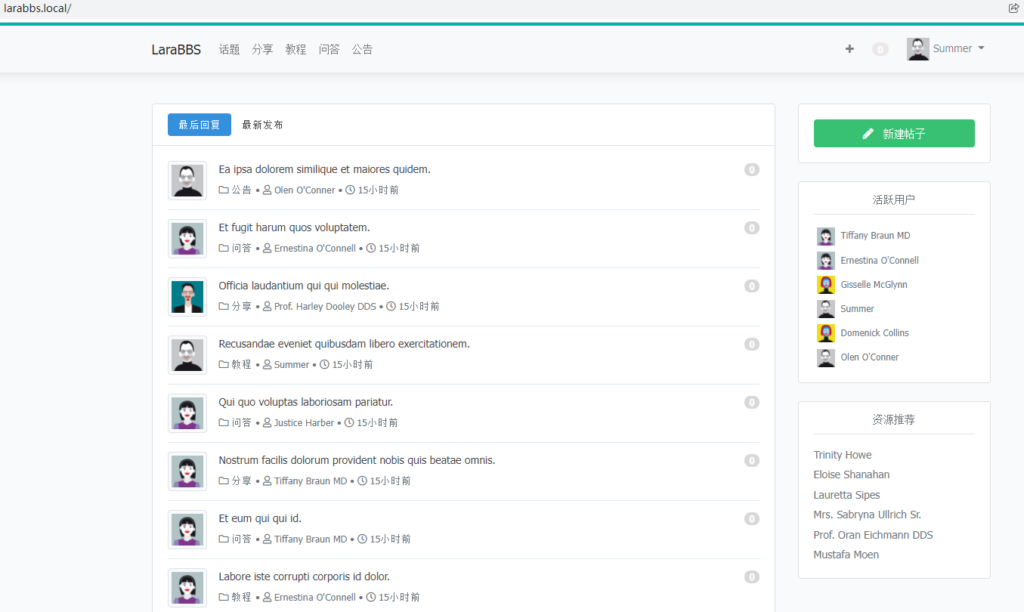
Task: Click the 新建帖子 green button
Action: (x=893, y=132)
